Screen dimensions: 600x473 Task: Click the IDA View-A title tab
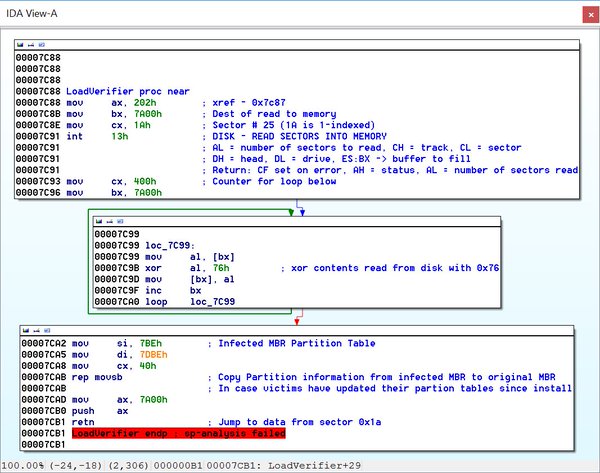[32, 14]
